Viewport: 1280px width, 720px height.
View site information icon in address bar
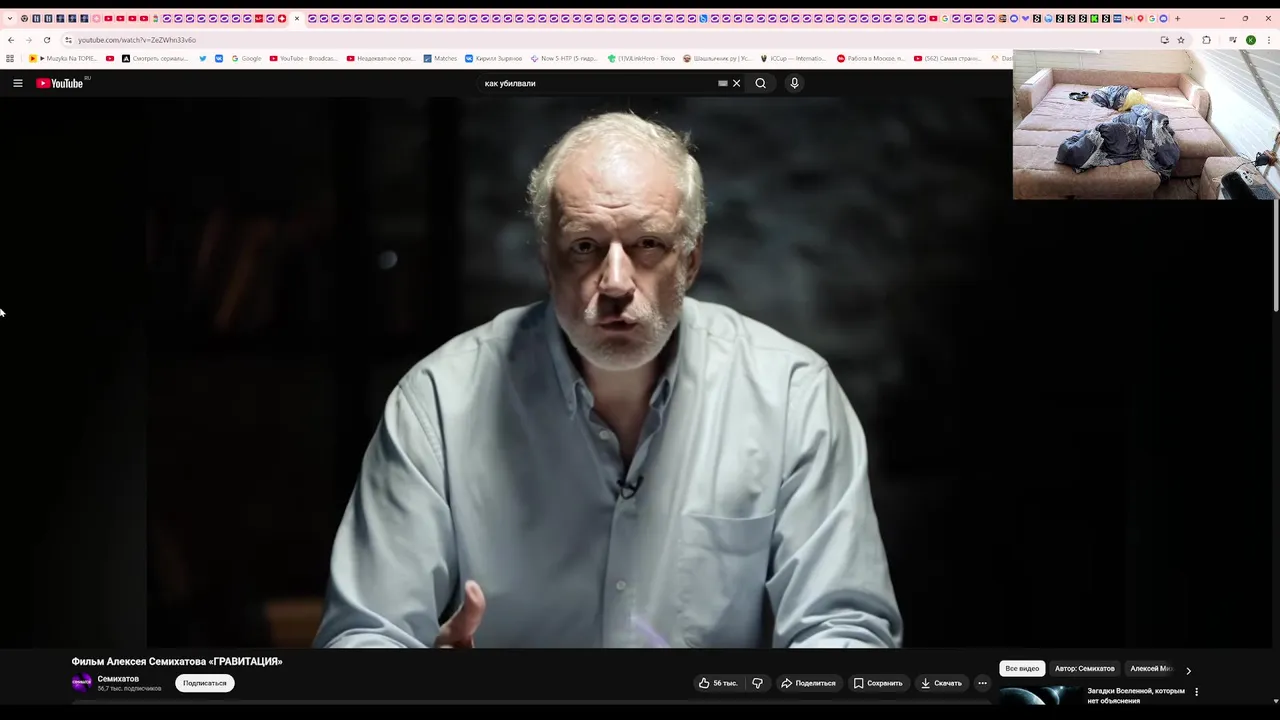68,40
